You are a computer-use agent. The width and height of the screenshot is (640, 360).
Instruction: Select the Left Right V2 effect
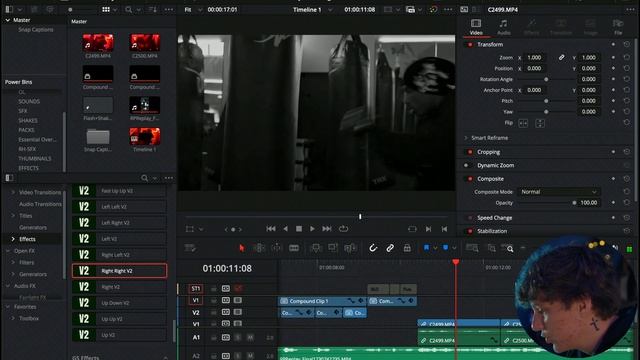point(120,223)
